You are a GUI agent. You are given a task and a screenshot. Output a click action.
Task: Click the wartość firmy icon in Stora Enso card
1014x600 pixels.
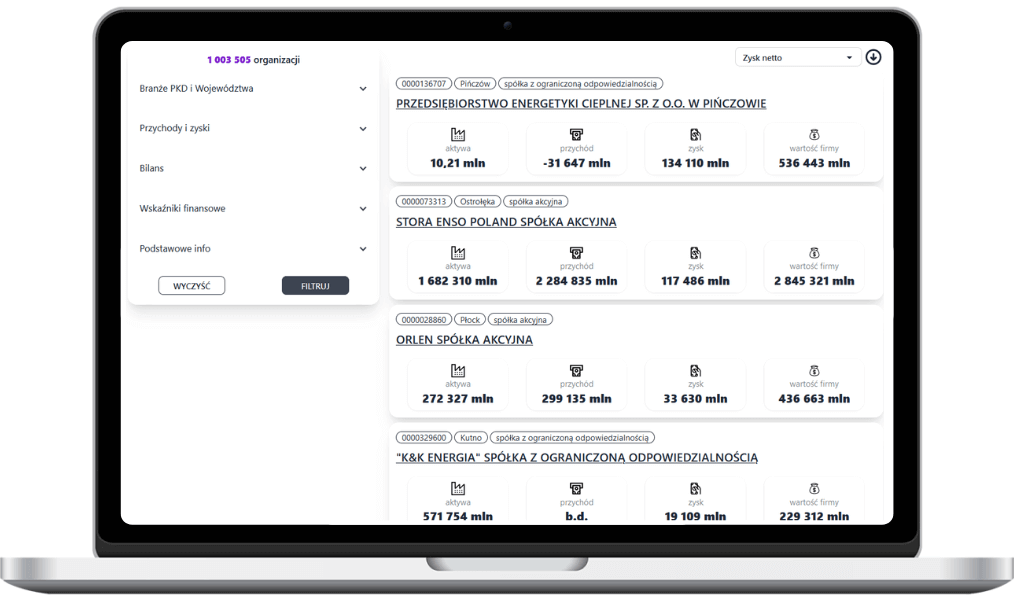click(x=814, y=253)
